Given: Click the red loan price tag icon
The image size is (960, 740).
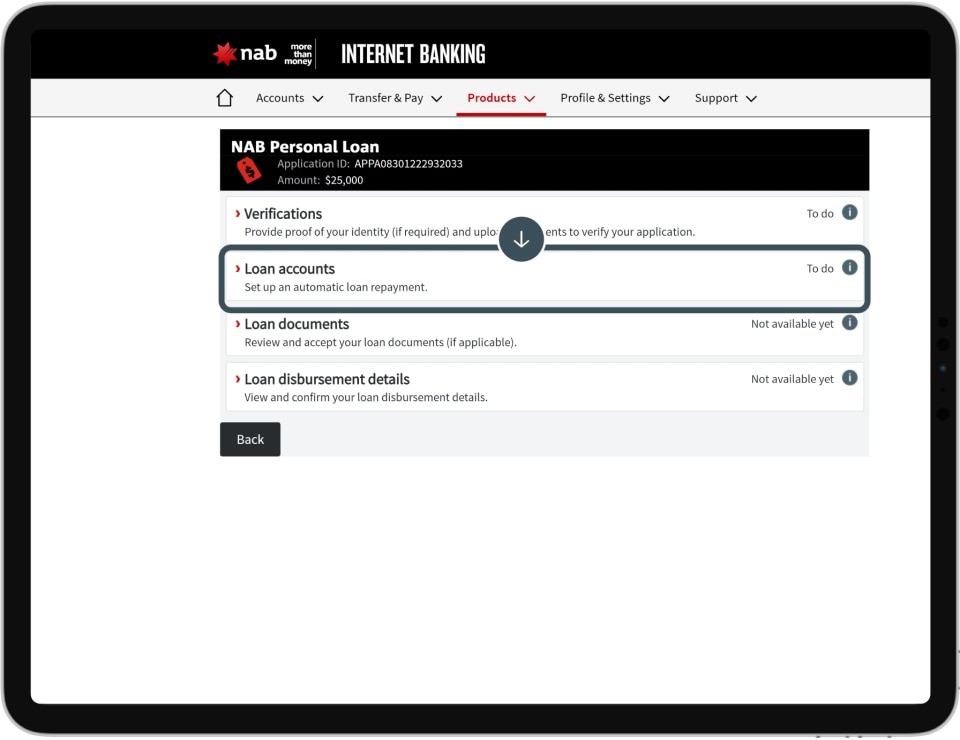Looking at the screenshot, I should (x=248, y=171).
